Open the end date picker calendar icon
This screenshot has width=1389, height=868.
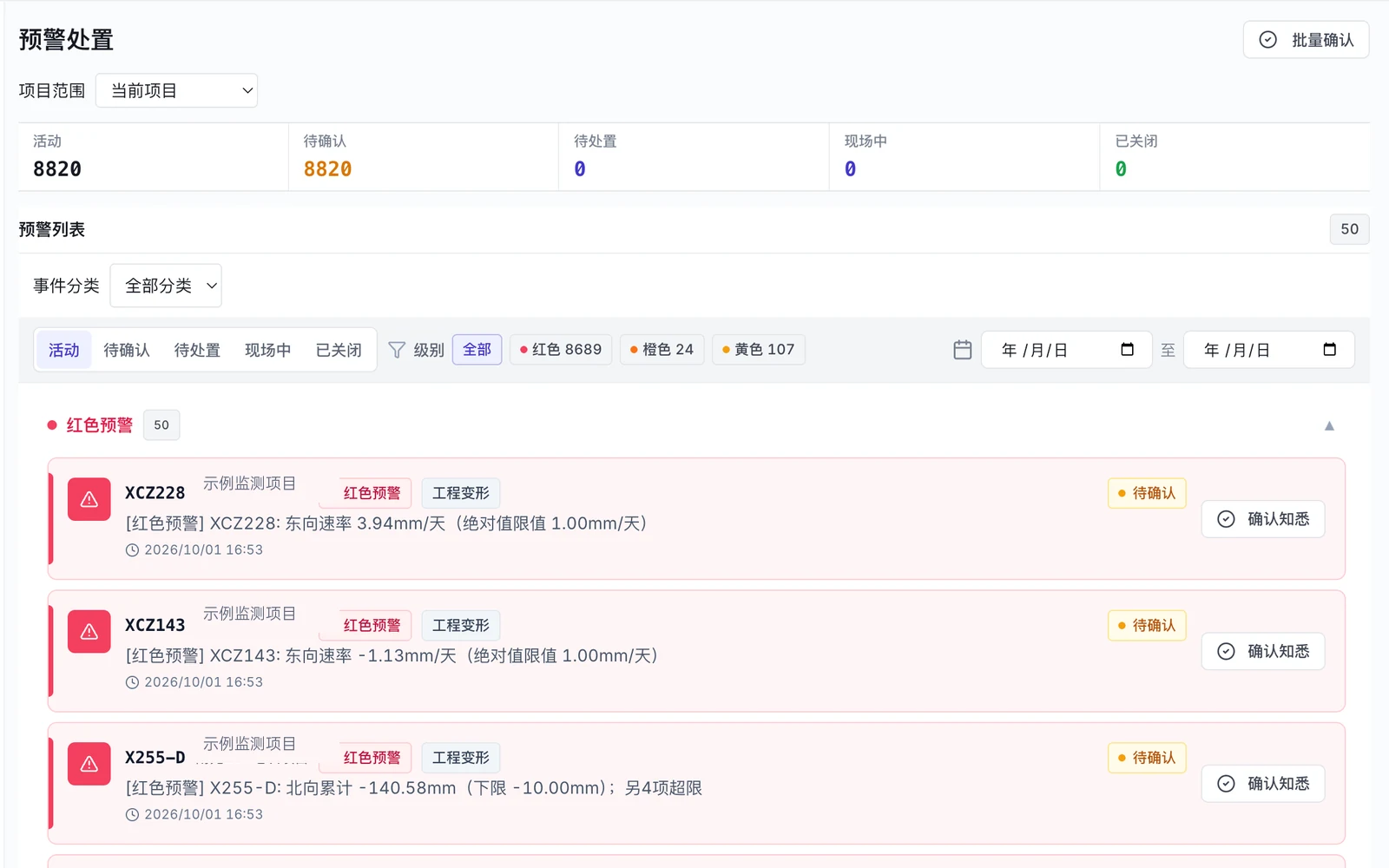point(1329,349)
